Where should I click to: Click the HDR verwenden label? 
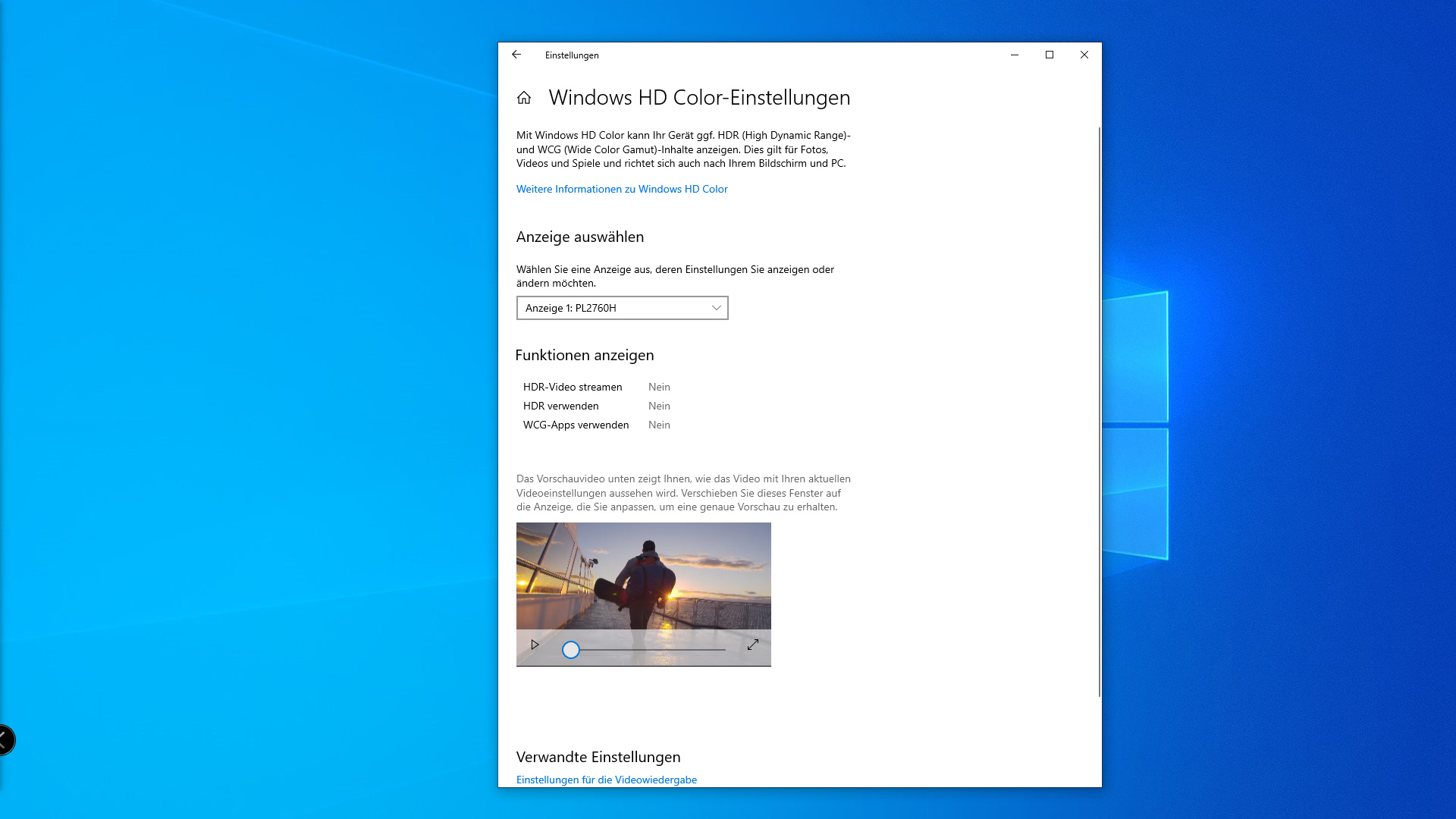coord(561,406)
